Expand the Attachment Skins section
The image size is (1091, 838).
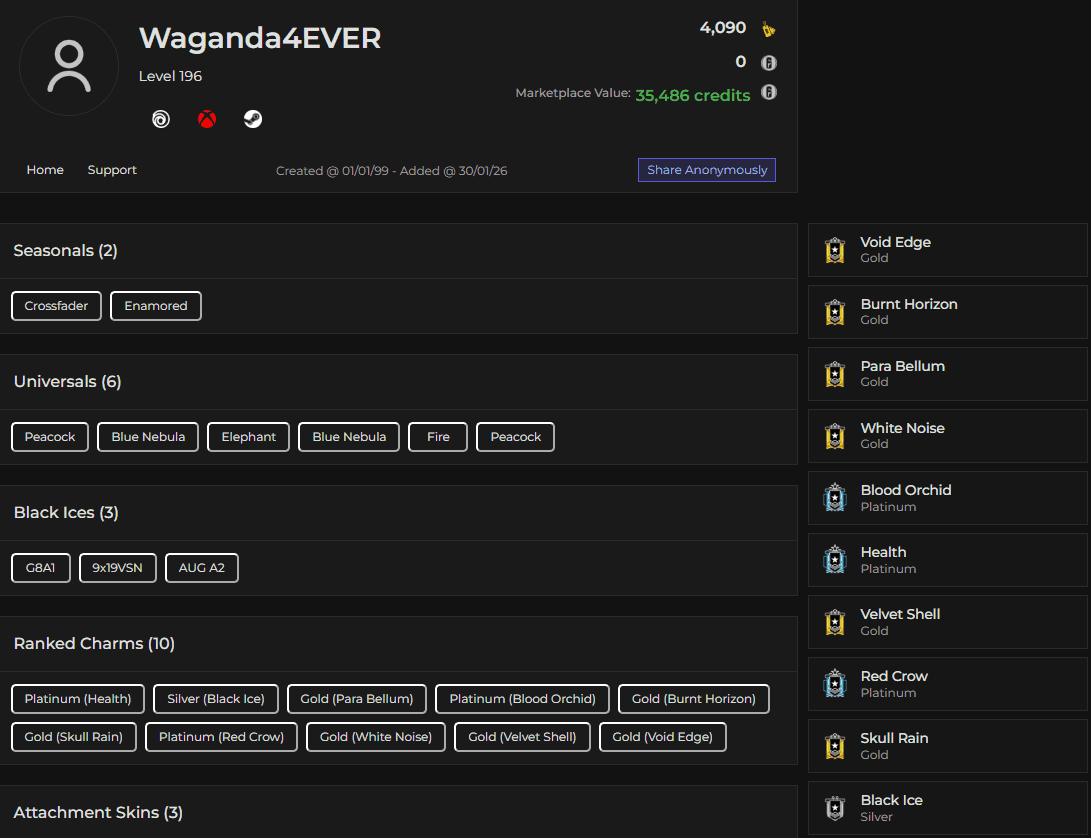pyautogui.click(x=97, y=812)
